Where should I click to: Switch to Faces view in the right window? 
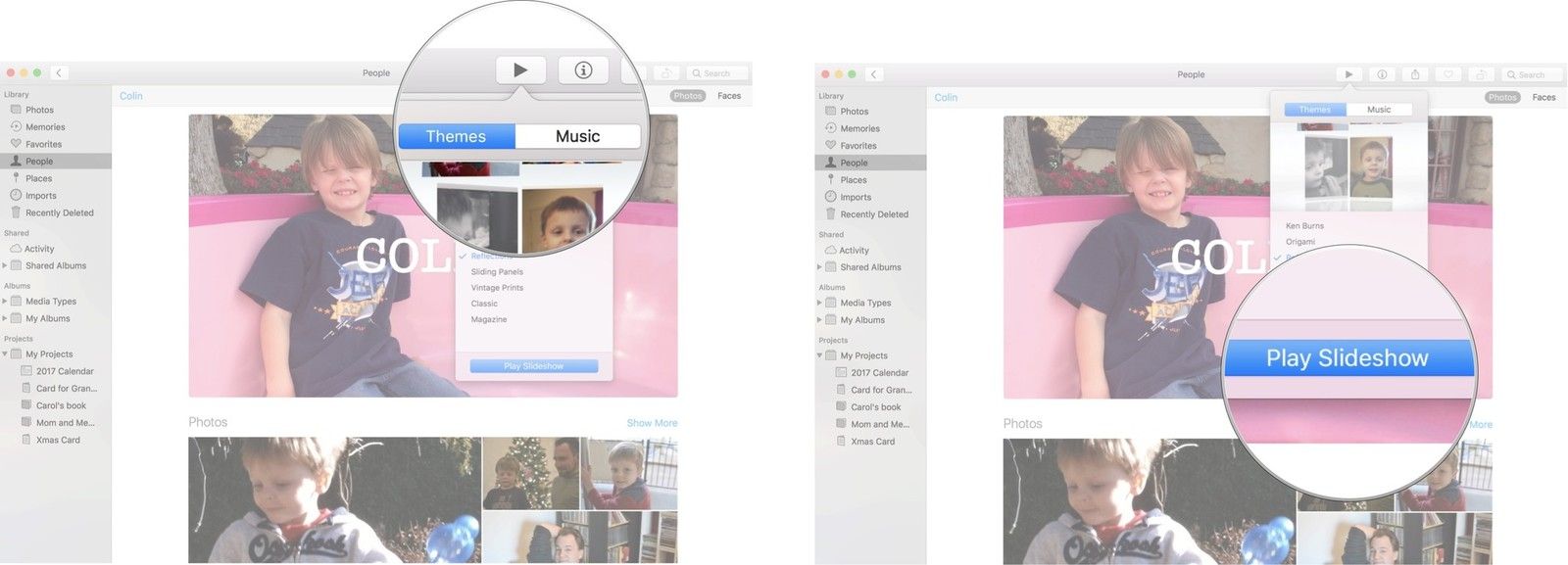click(1543, 97)
